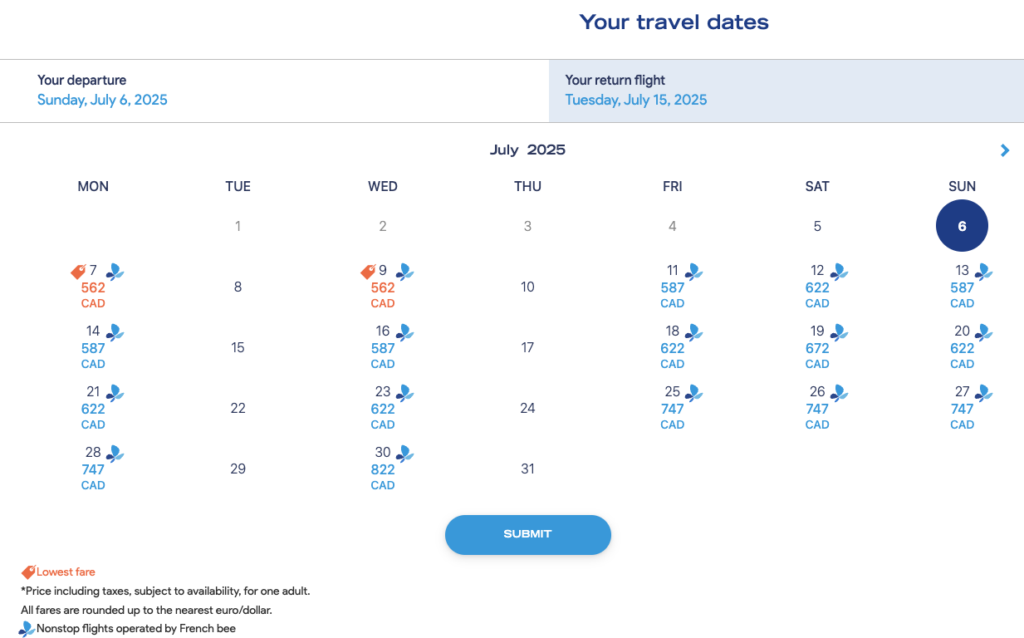
Task: Click the French bee icon on July 27
Action: (x=984, y=392)
